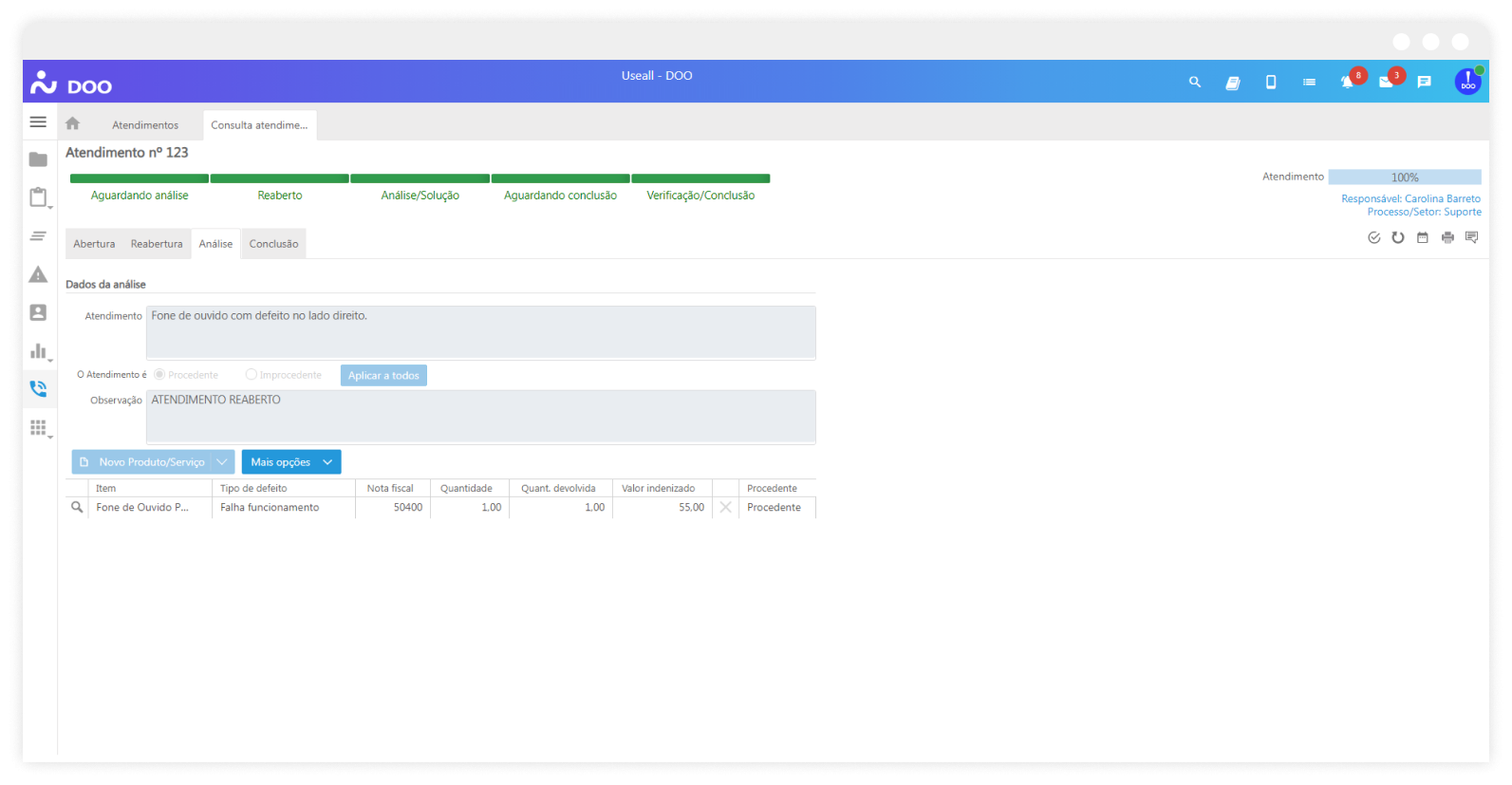Click the circular reopen arrow icon
The image size is (1512, 785).
1398,237
